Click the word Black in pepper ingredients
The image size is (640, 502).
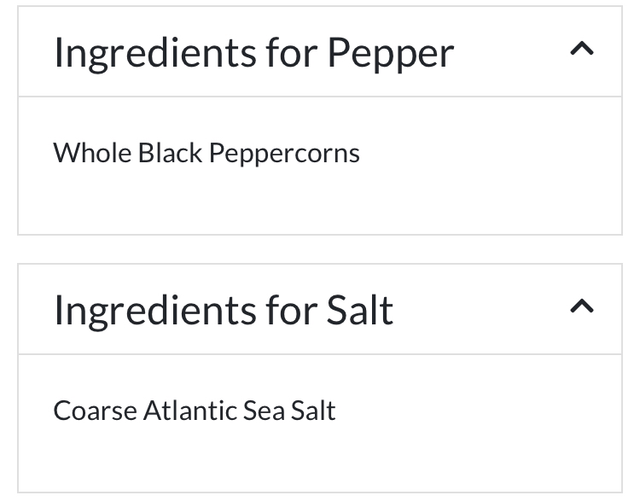pos(168,153)
